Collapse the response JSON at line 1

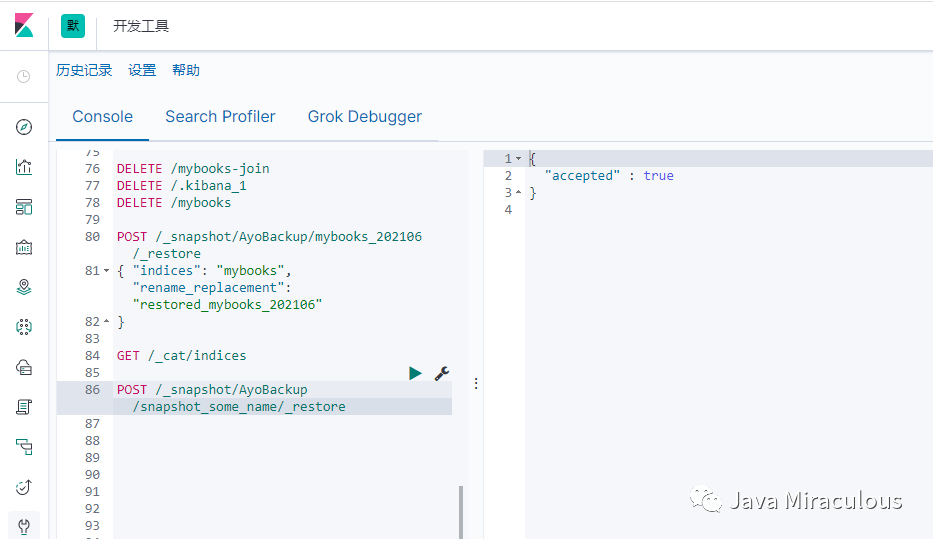pos(519,159)
